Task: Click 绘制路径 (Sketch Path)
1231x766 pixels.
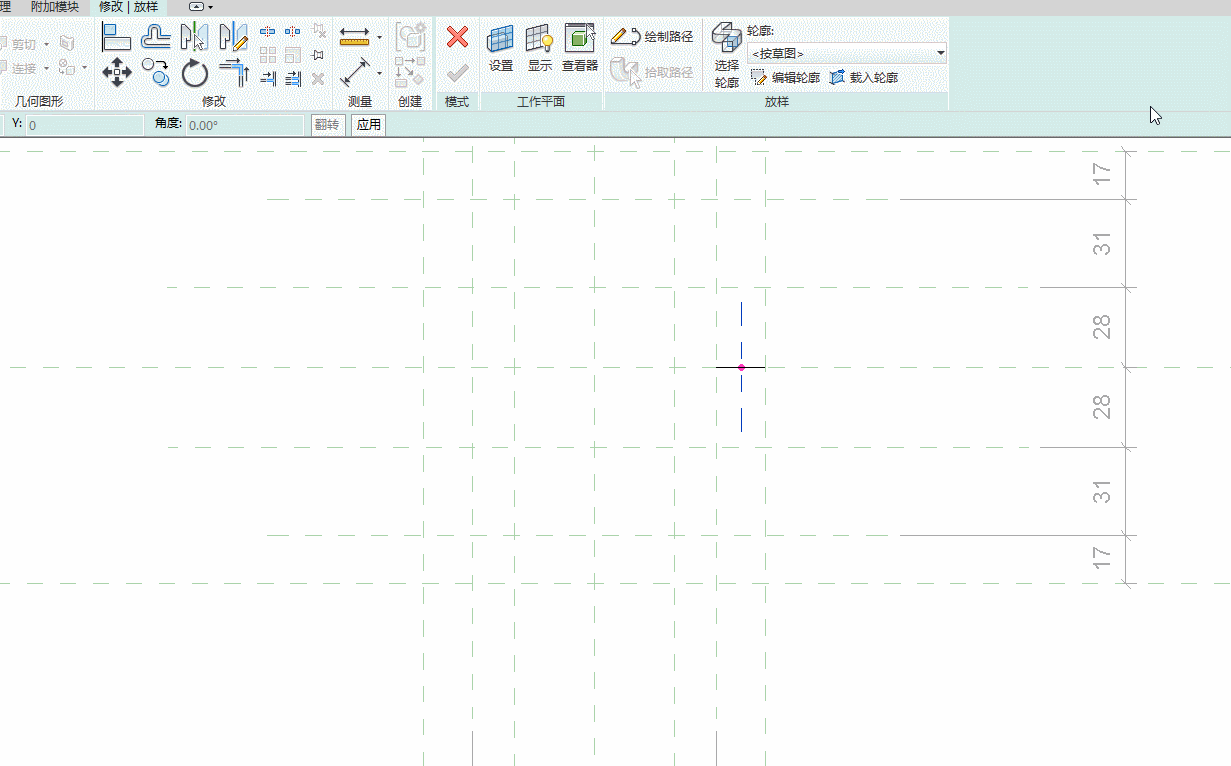Action: click(652, 37)
